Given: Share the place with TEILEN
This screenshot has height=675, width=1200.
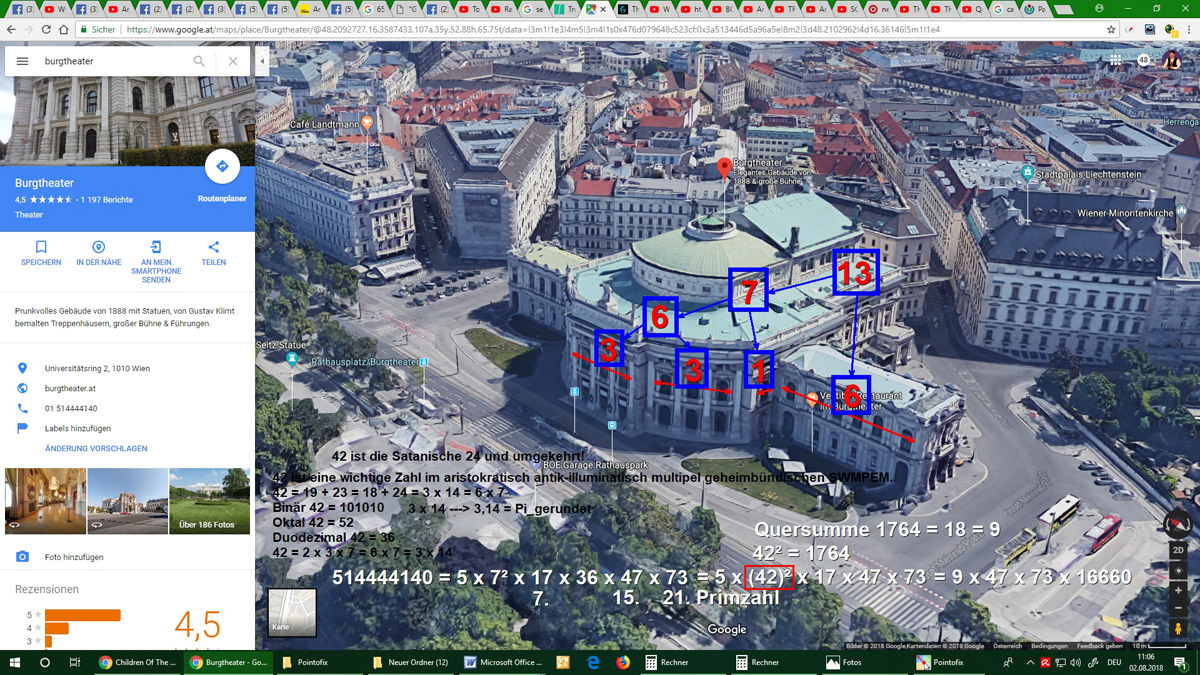Looking at the screenshot, I should click(213, 253).
